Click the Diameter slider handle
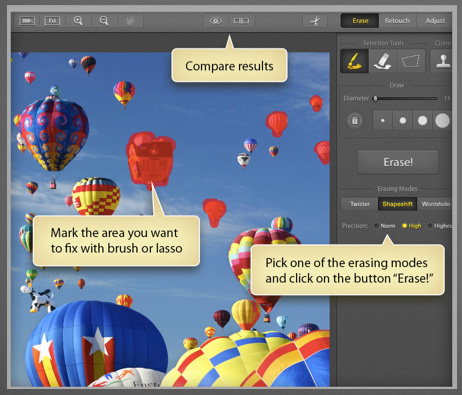This screenshot has height=395, width=462. point(375,98)
